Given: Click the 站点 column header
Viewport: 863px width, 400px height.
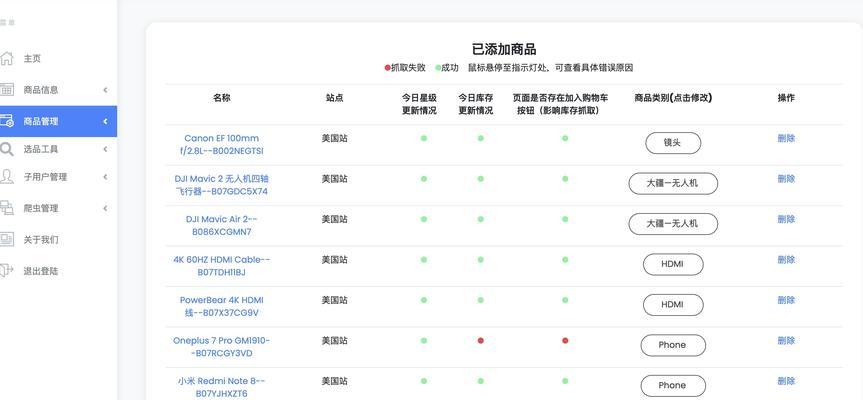Looking at the screenshot, I should click(335, 98).
